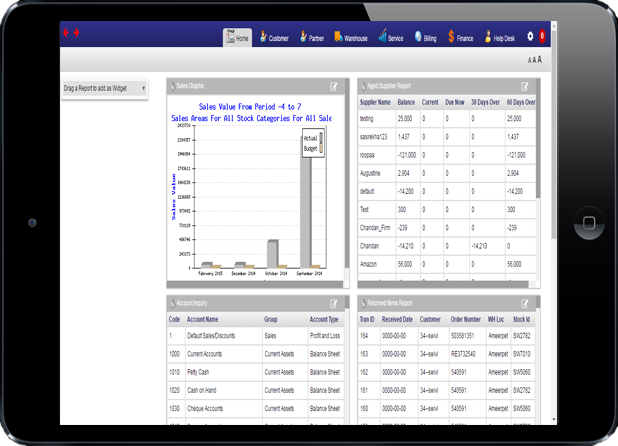Click the edit icon on Sales Graphs widget
The width and height of the screenshot is (618, 446).
(x=334, y=87)
